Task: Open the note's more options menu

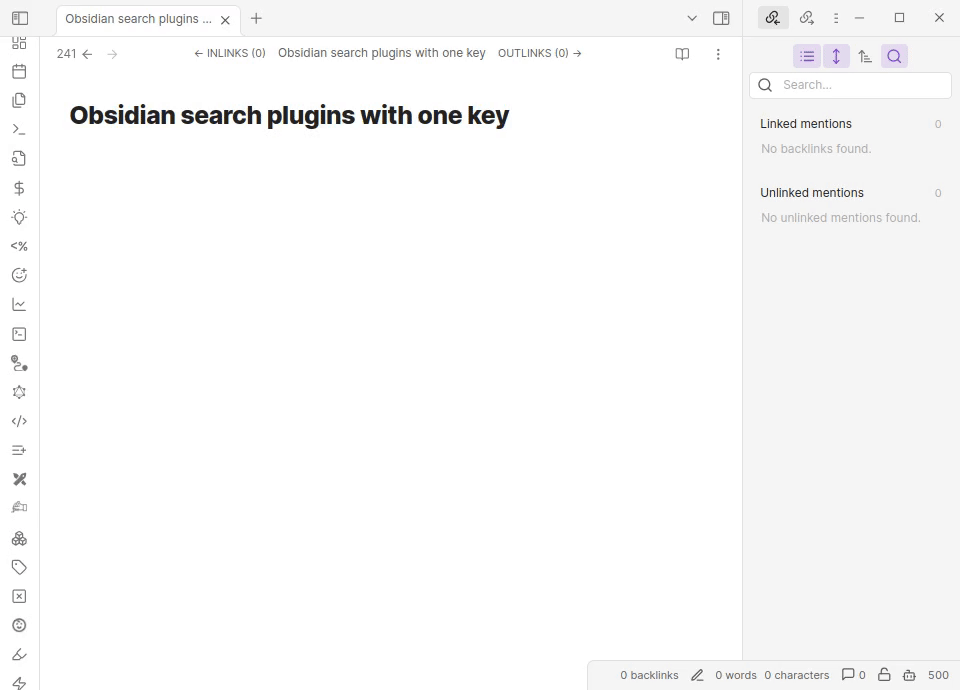Action: 718,54
